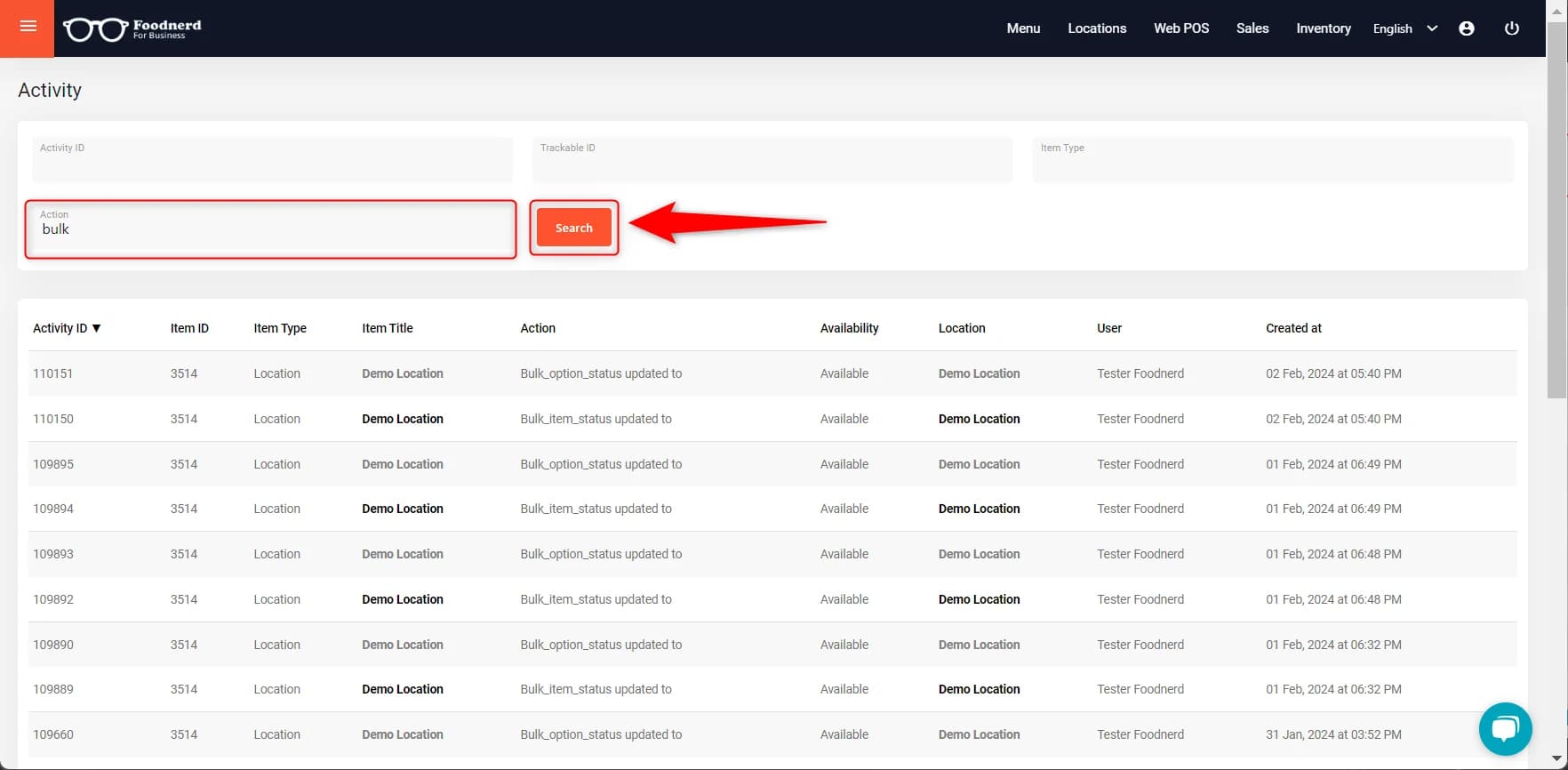1568x770 pixels.
Task: Click Available status in row 109890
Action: (844, 645)
